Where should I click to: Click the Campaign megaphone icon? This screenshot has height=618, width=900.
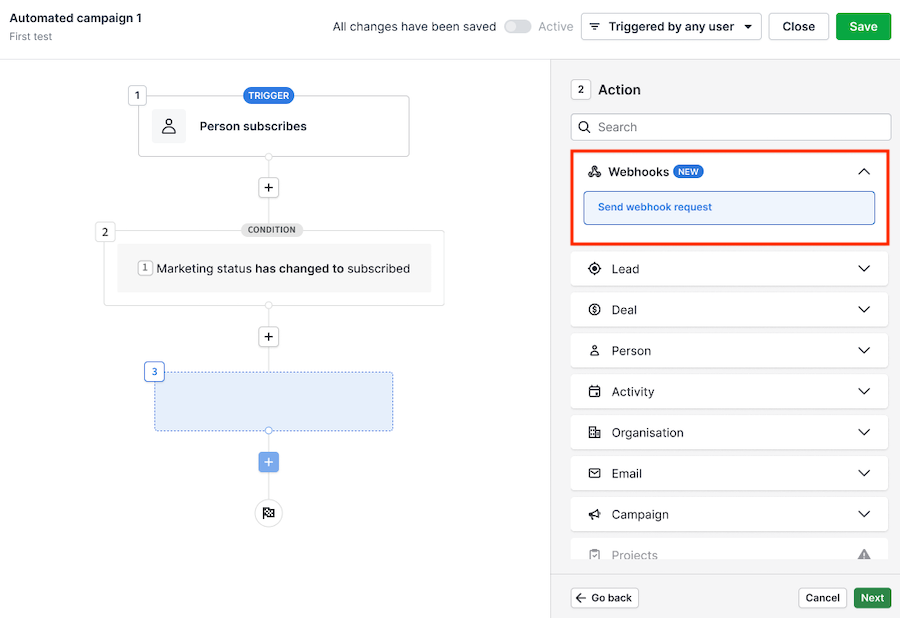[595, 514]
